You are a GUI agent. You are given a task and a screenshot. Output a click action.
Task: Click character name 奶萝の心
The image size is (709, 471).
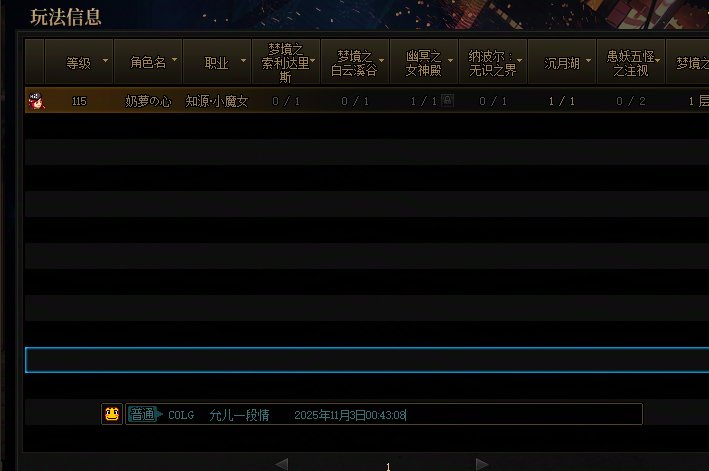pyautogui.click(x=148, y=101)
